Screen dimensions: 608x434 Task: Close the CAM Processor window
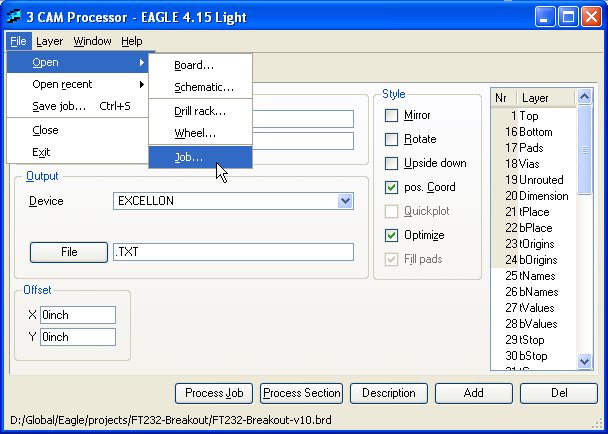tap(592, 17)
